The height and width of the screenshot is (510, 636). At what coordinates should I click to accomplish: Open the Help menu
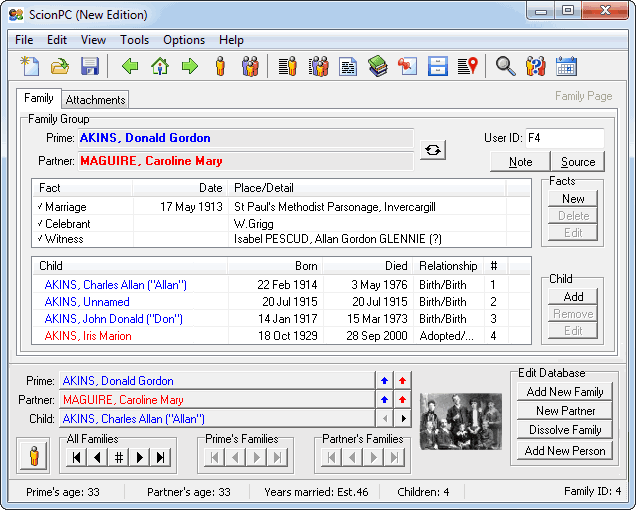[231, 40]
